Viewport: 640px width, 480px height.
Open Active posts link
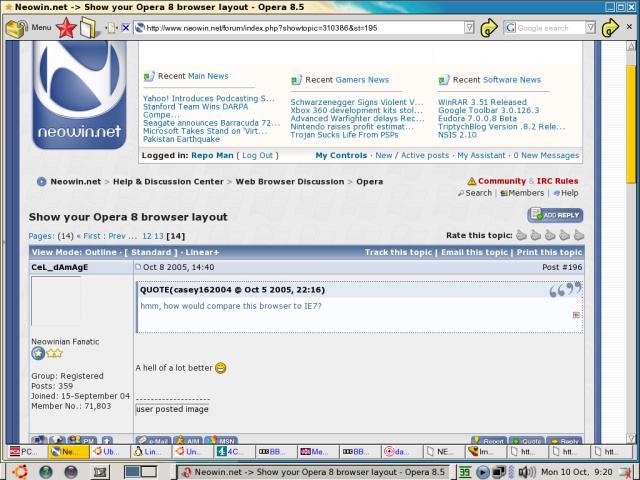pos(425,156)
